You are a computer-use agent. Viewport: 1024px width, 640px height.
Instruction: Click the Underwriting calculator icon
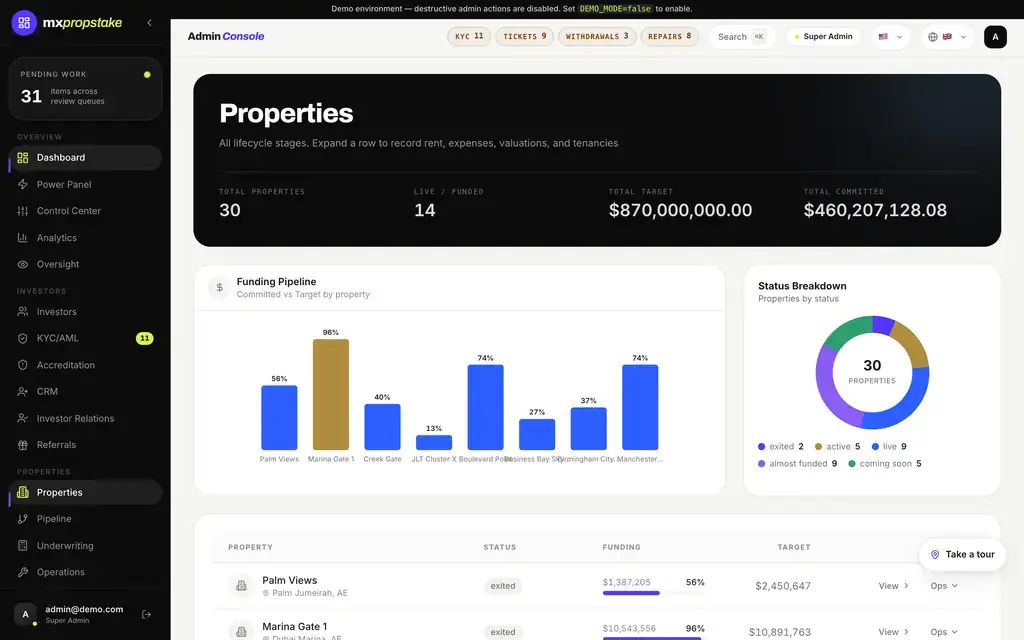coord(23,545)
